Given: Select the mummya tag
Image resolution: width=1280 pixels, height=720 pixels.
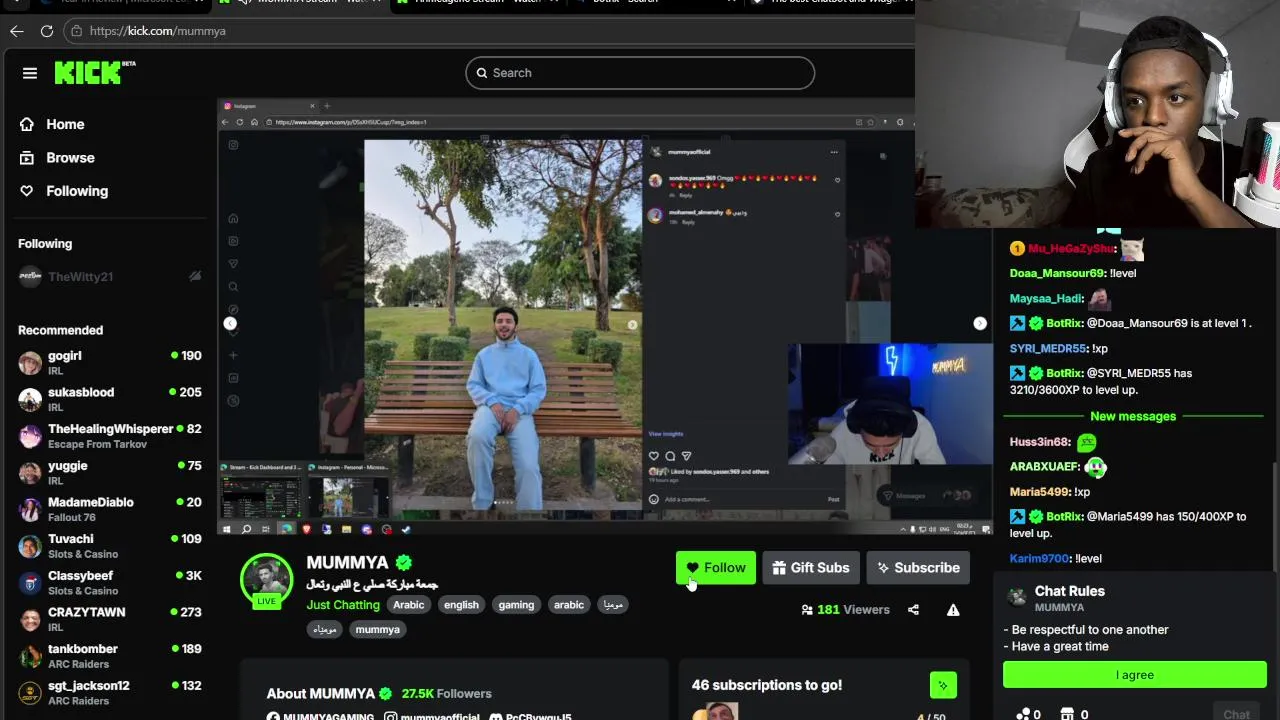Looking at the screenshot, I should (x=377, y=630).
